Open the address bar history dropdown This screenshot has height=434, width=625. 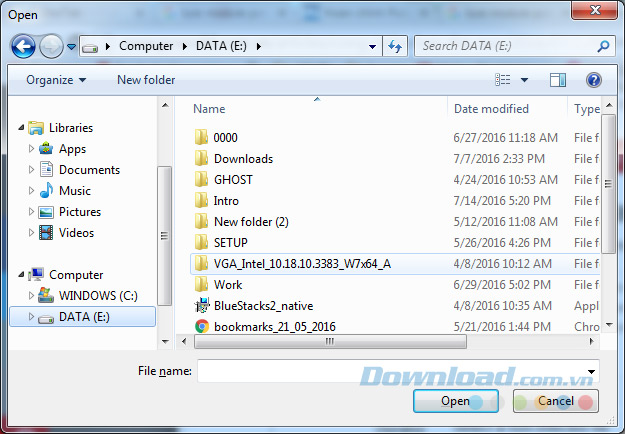(372, 47)
